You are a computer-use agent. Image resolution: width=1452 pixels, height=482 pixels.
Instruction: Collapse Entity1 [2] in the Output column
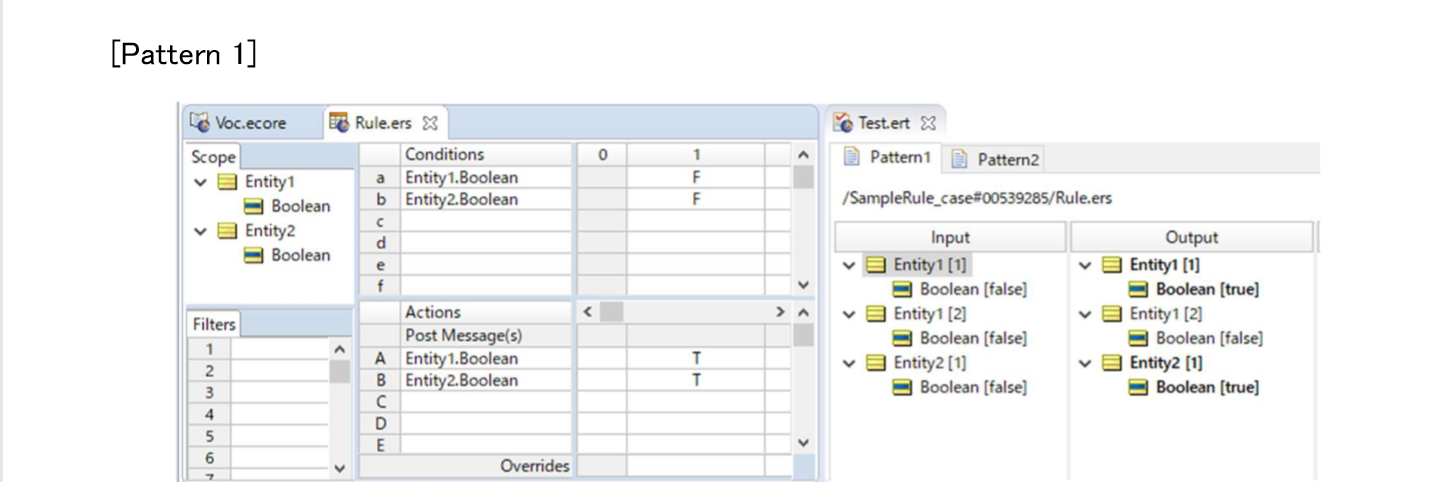point(1087,314)
